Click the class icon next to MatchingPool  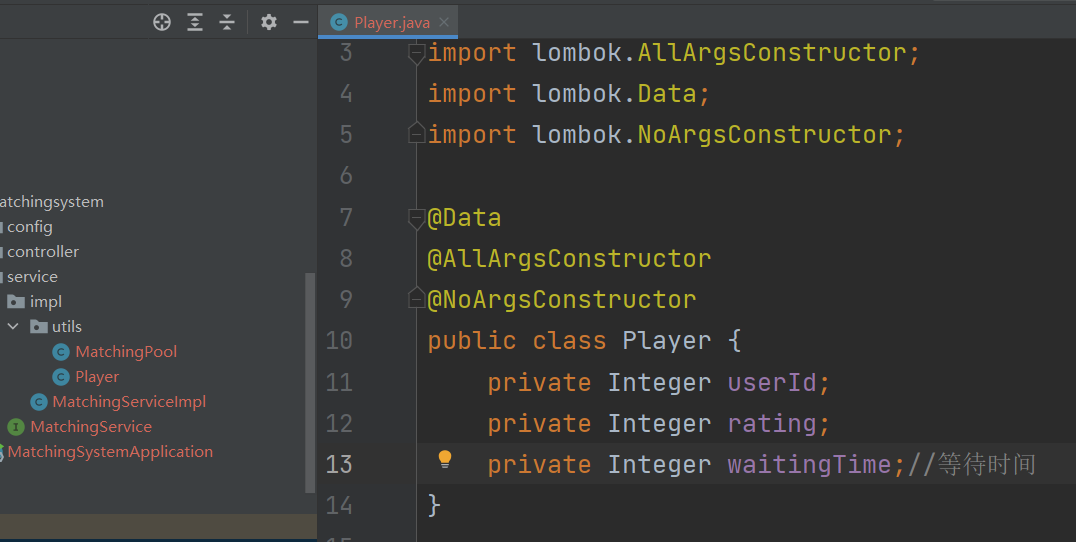[61, 352]
